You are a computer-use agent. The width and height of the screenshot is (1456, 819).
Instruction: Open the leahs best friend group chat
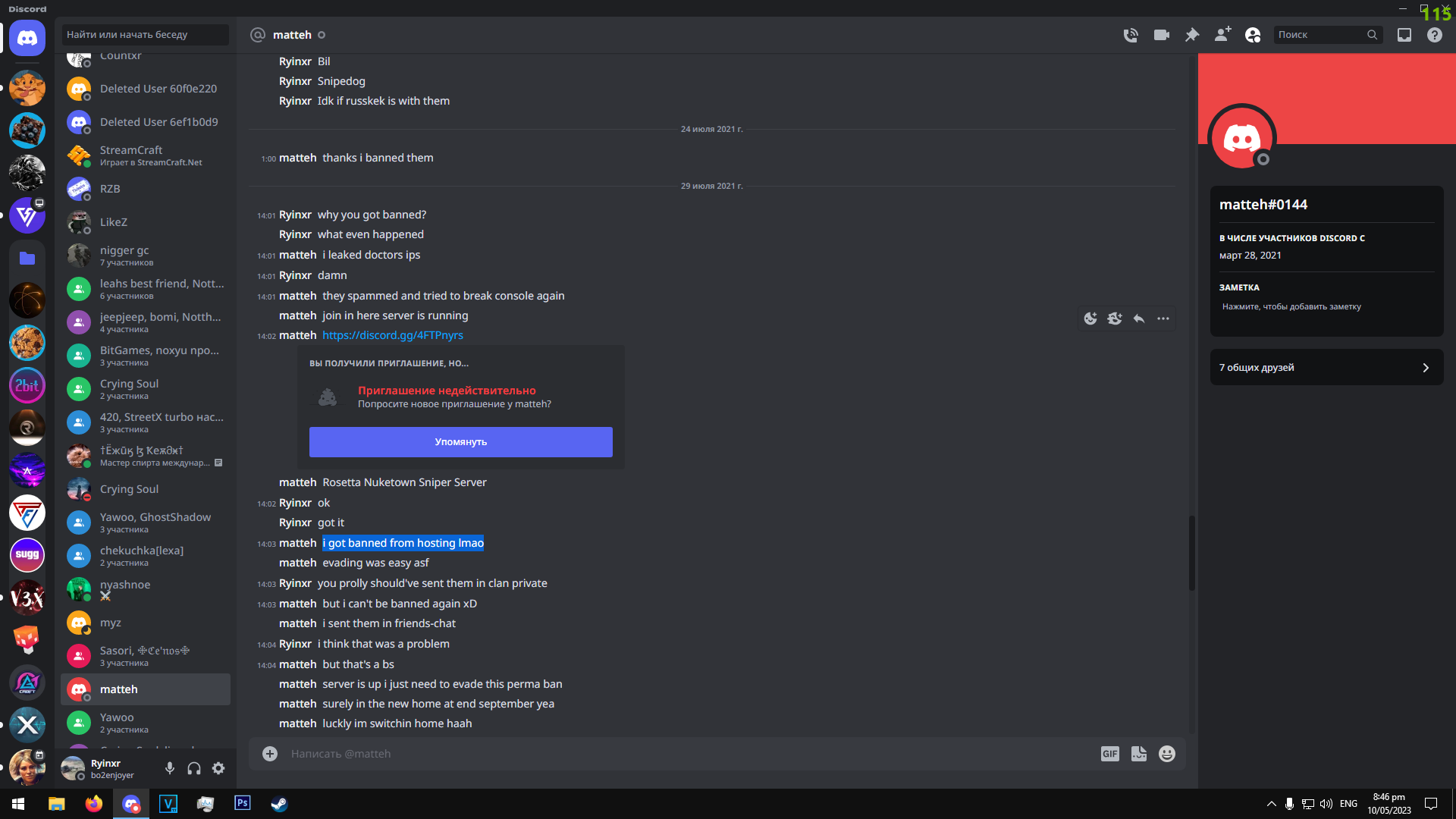(x=145, y=289)
